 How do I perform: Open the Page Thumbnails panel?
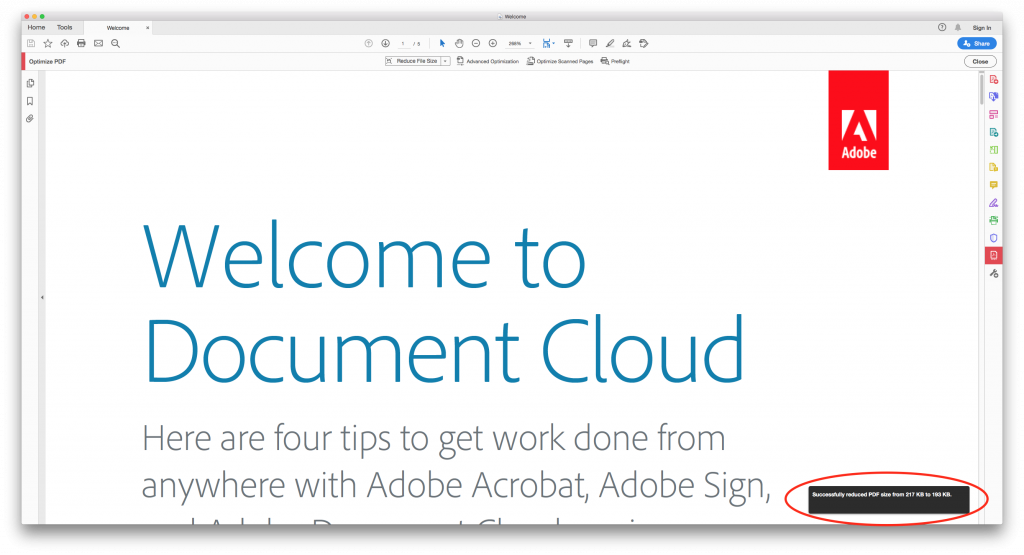point(30,84)
